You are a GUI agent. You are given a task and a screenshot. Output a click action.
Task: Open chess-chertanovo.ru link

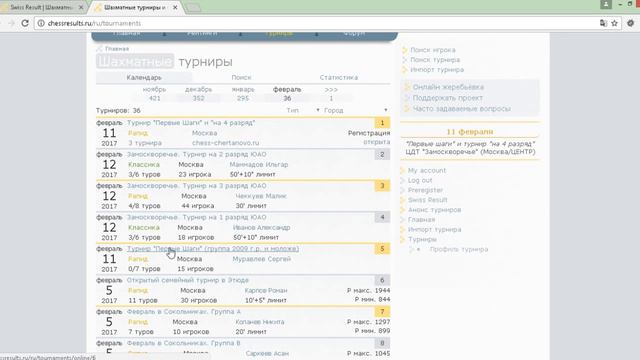click(x=225, y=143)
